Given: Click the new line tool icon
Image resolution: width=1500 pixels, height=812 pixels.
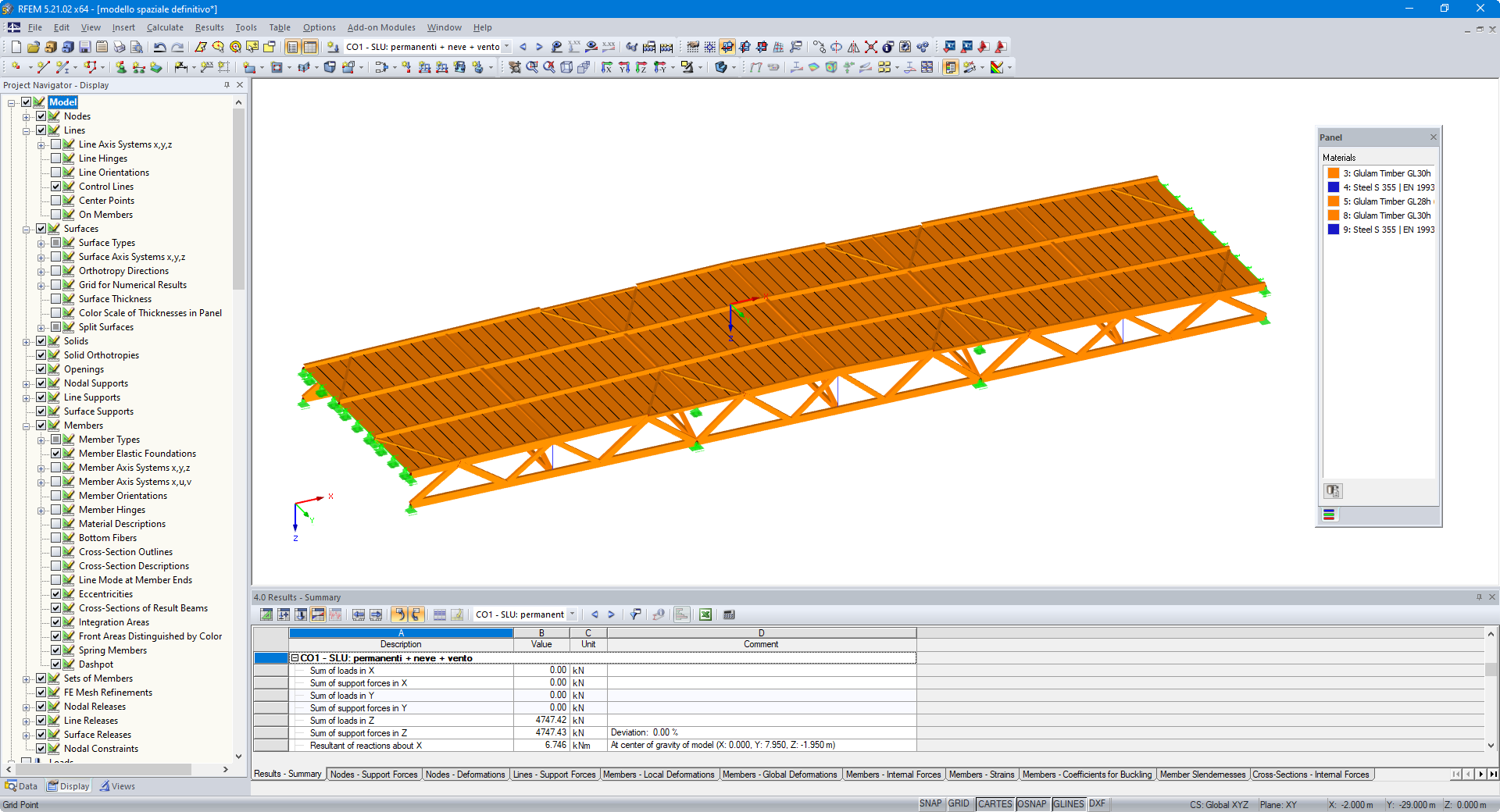Looking at the screenshot, I should 44,67.
